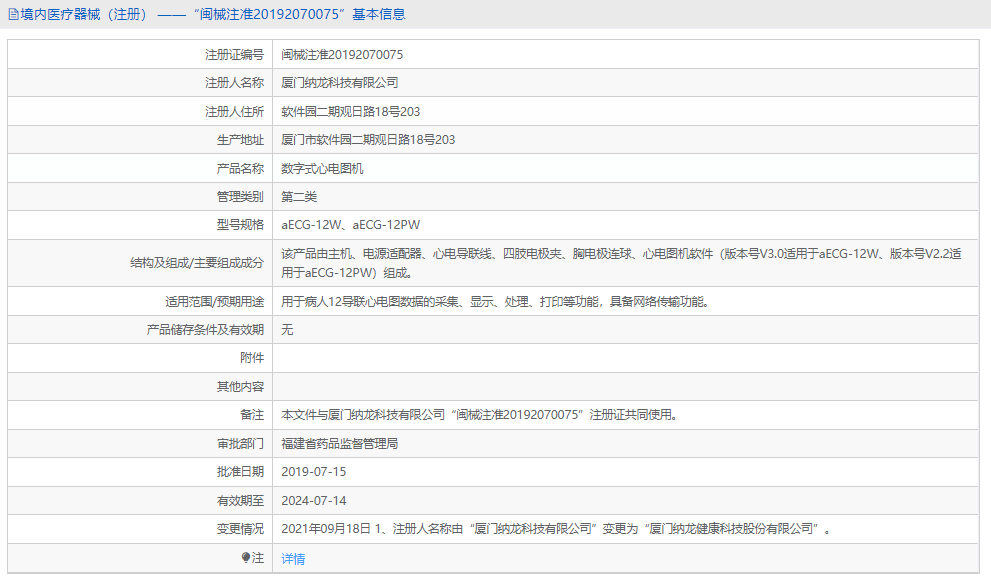The height and width of the screenshot is (581, 991).
Task: Select the 有效期至 date 2024-07-14
Action: [x=314, y=500]
